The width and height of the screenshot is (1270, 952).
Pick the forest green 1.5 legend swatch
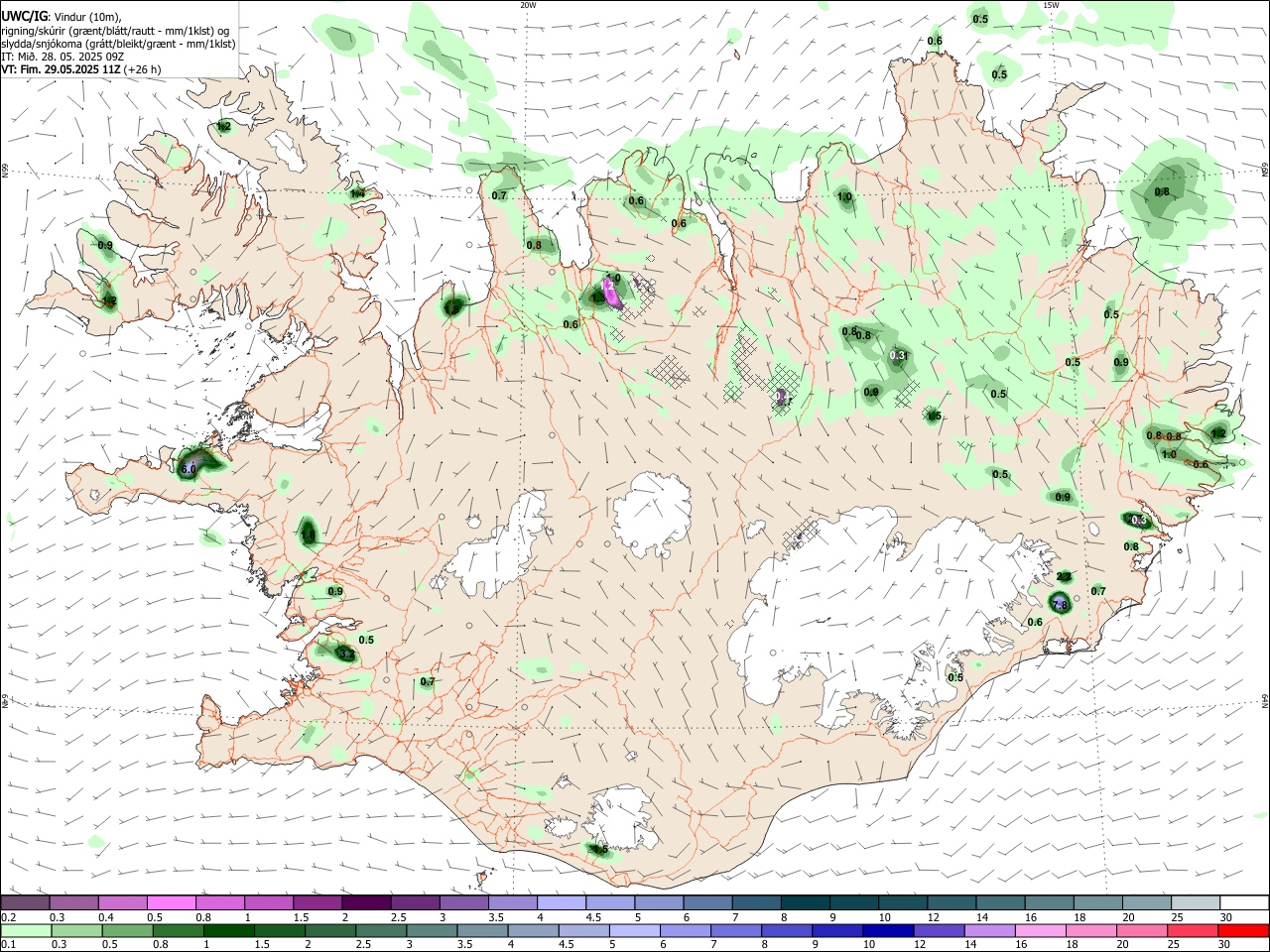tap(280, 931)
